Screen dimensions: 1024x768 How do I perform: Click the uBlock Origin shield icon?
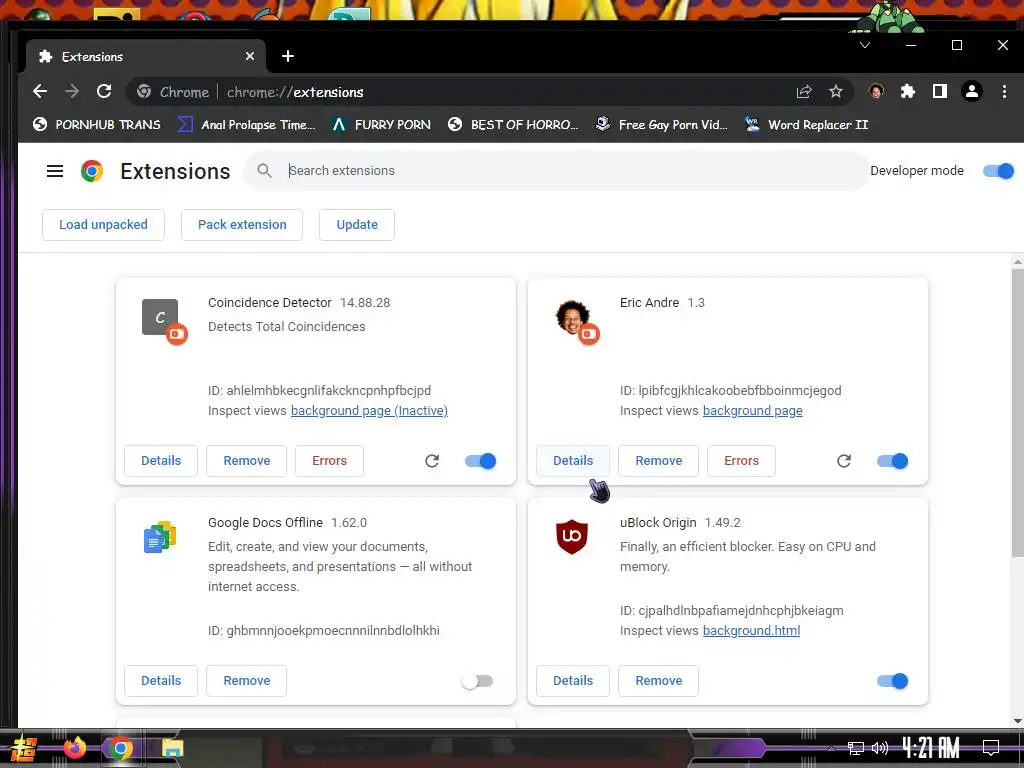click(572, 537)
